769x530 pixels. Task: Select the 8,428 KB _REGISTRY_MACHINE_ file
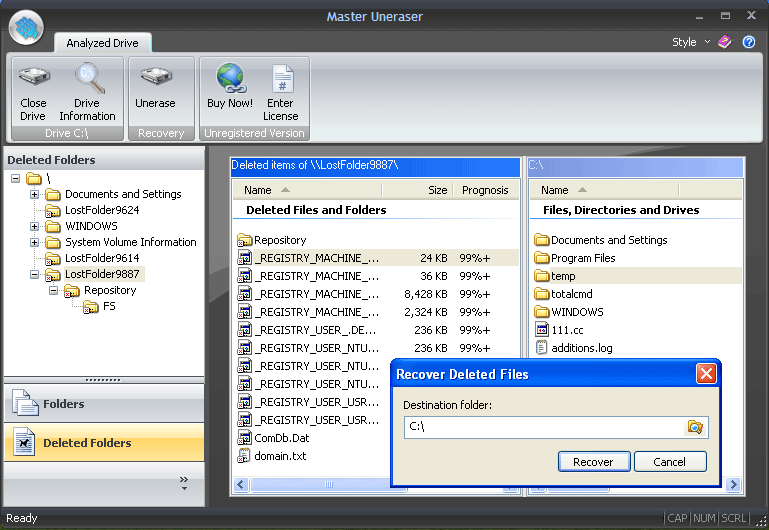[376, 294]
